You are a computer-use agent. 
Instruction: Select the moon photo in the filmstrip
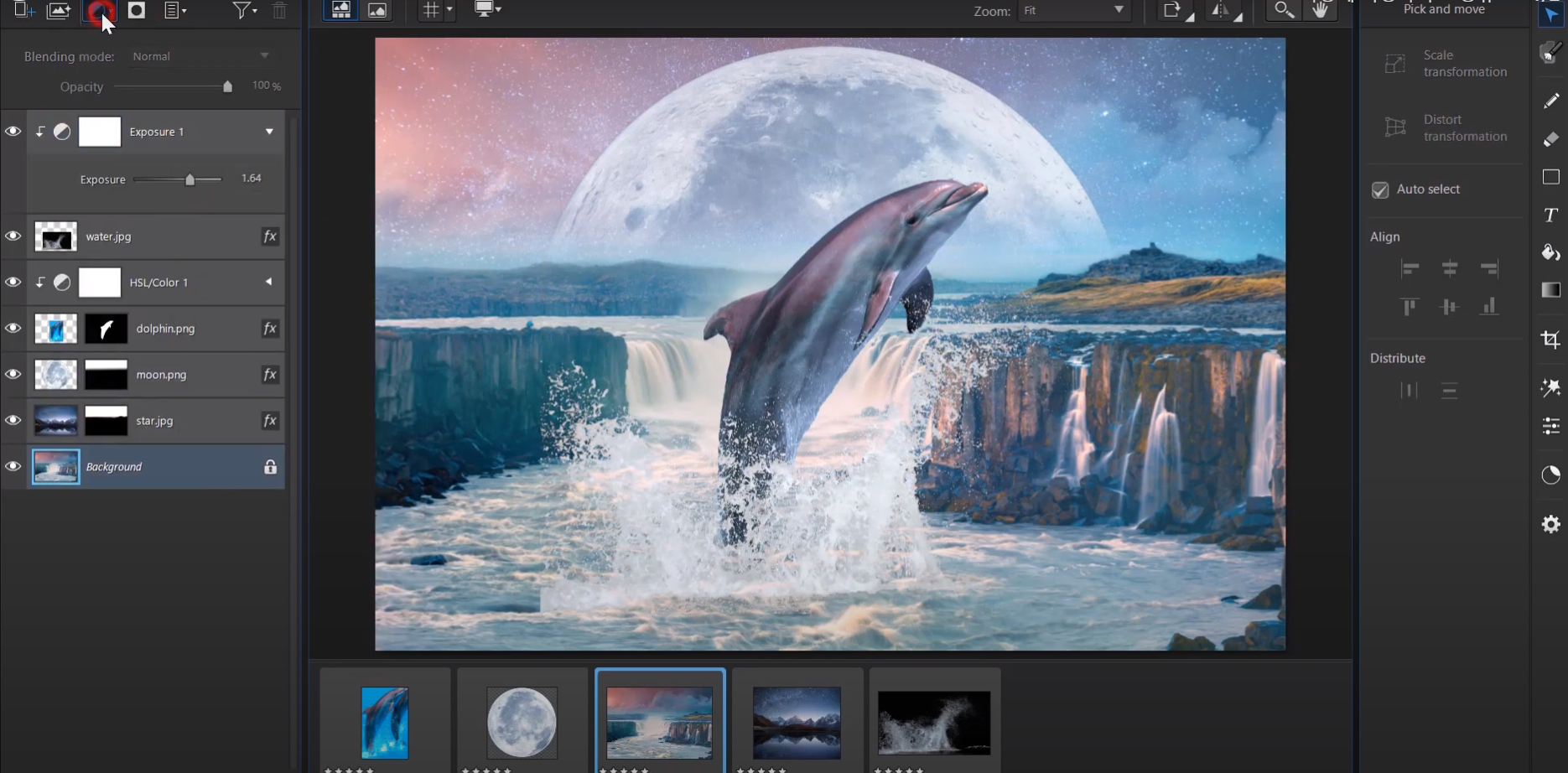[522, 723]
